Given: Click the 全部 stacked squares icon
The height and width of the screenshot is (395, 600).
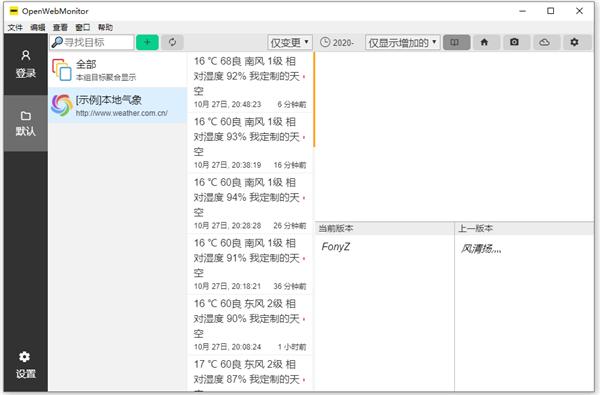Looking at the screenshot, I should click(62, 70).
